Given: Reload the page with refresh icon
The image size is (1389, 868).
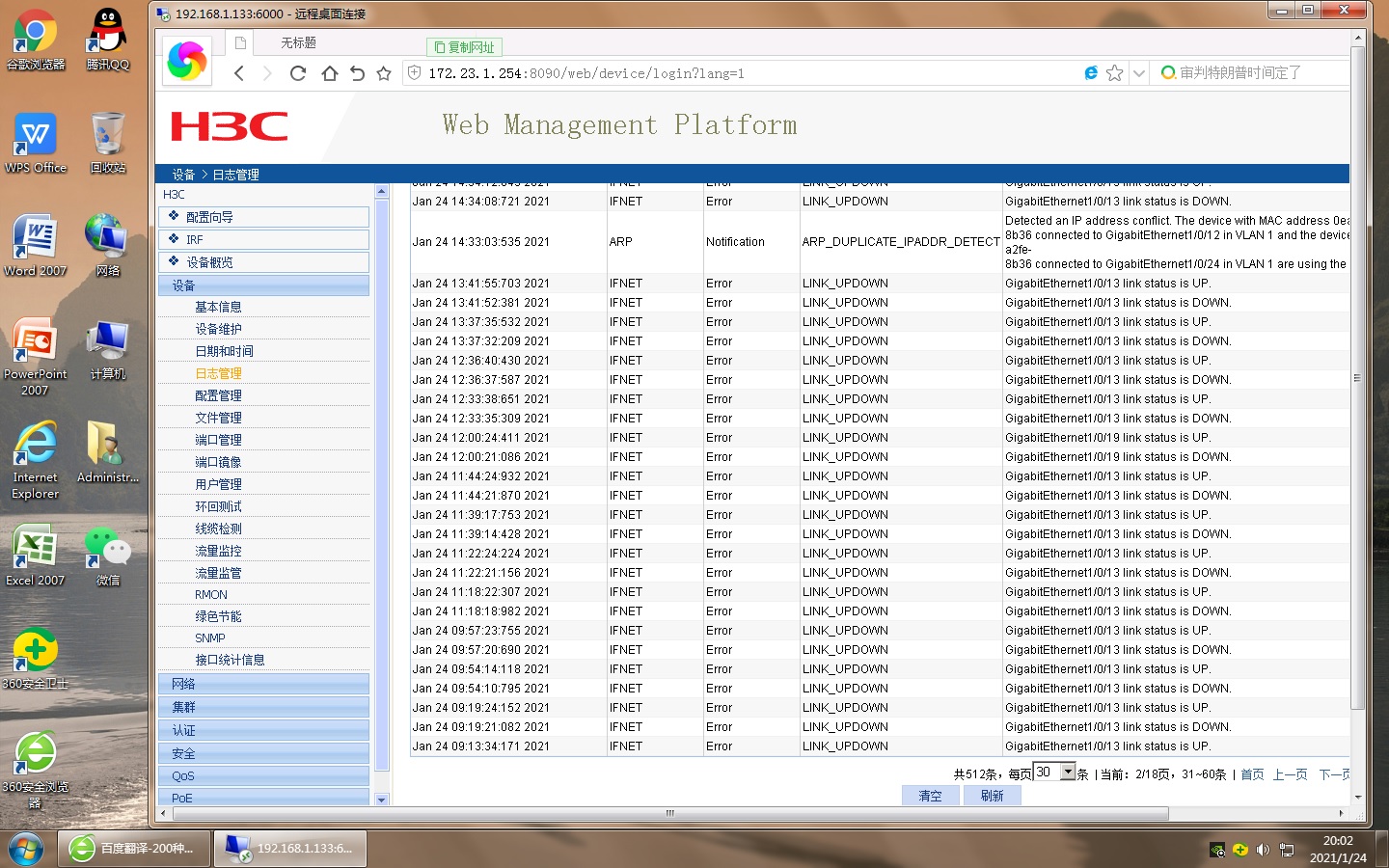Looking at the screenshot, I should tap(298, 73).
